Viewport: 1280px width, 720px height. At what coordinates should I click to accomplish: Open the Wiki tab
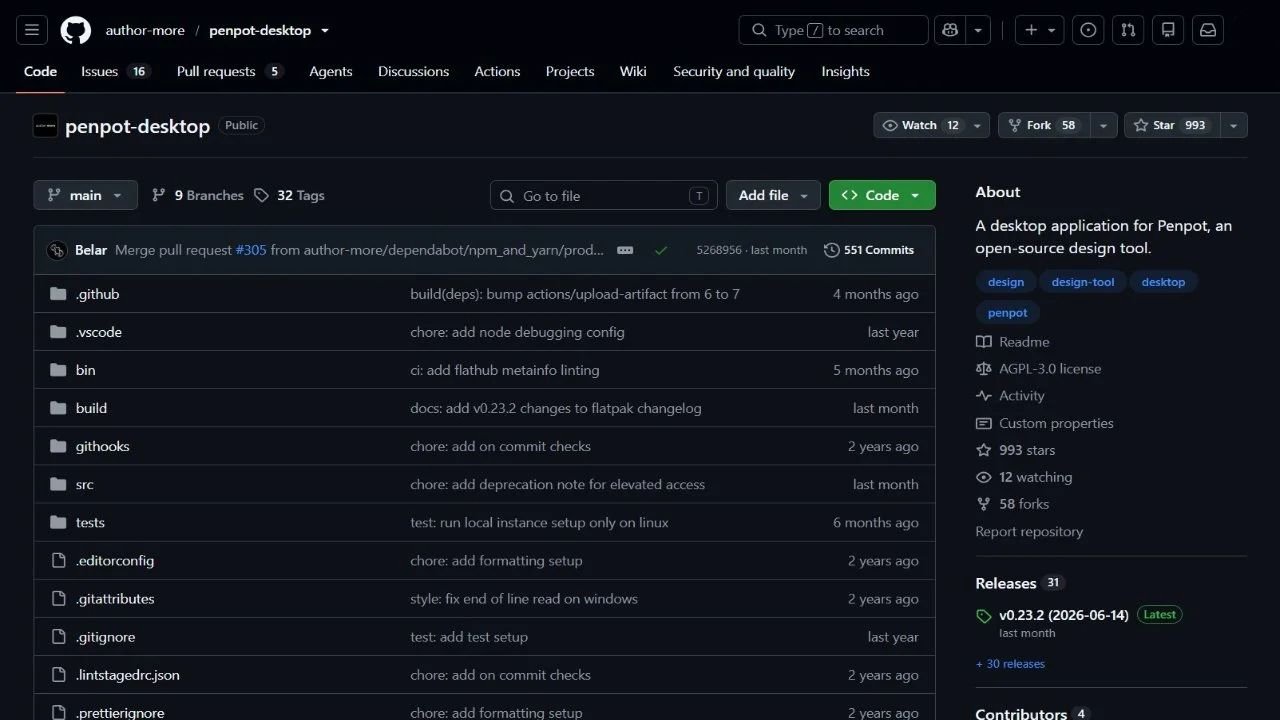click(x=633, y=71)
